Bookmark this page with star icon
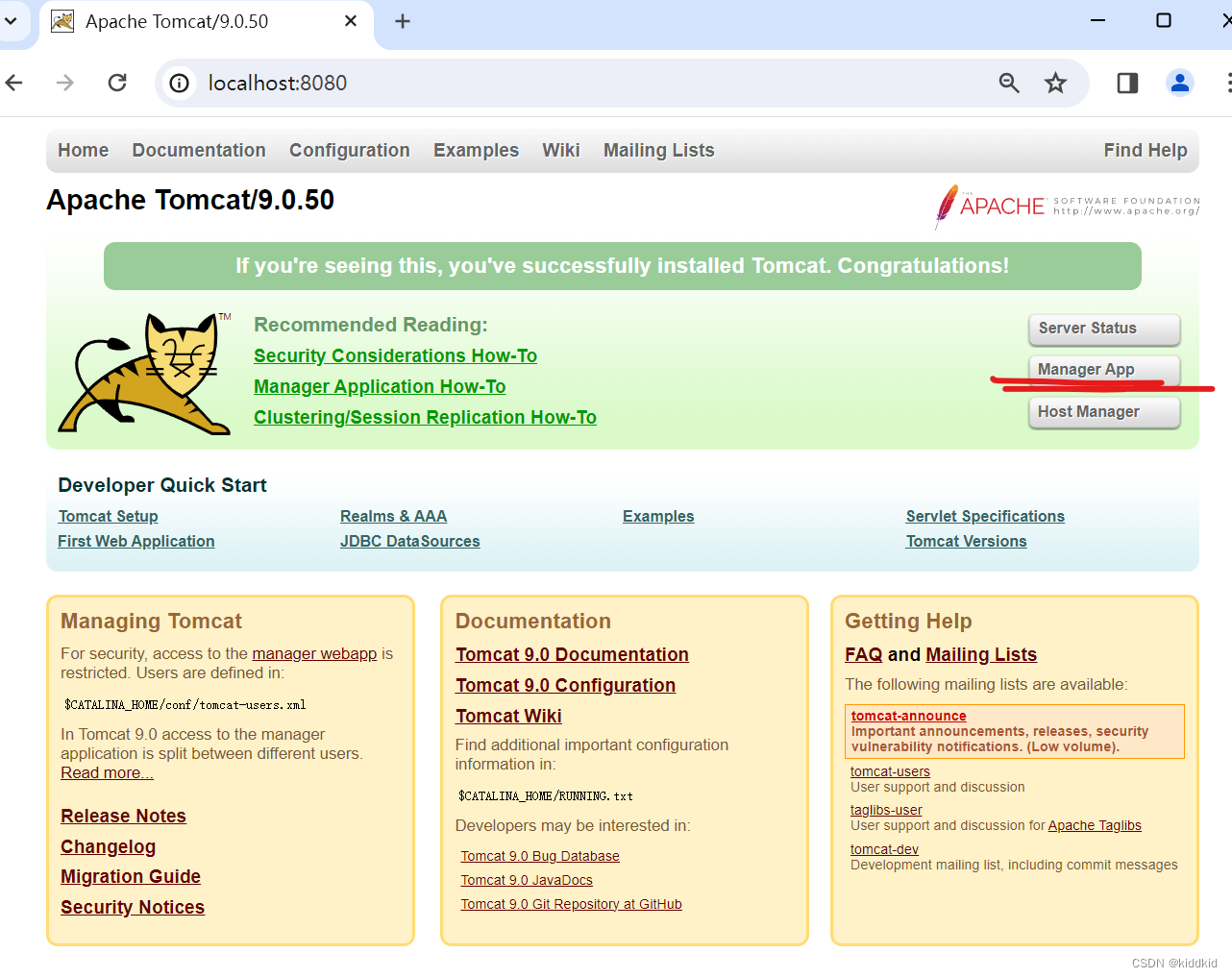The image size is (1232, 977). click(1056, 84)
